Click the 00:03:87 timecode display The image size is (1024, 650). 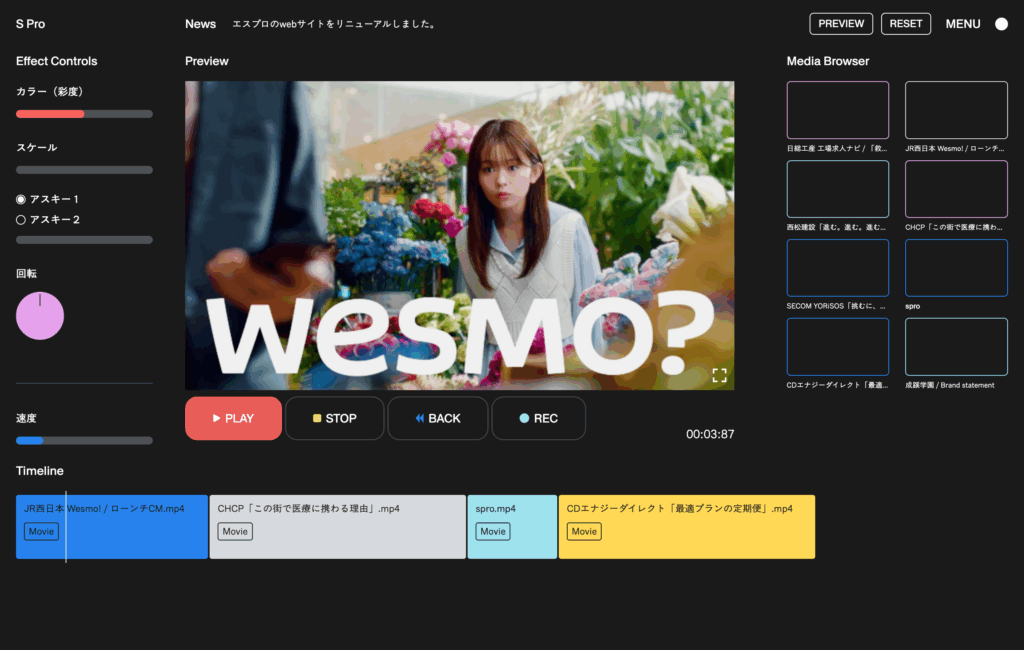click(x=710, y=434)
